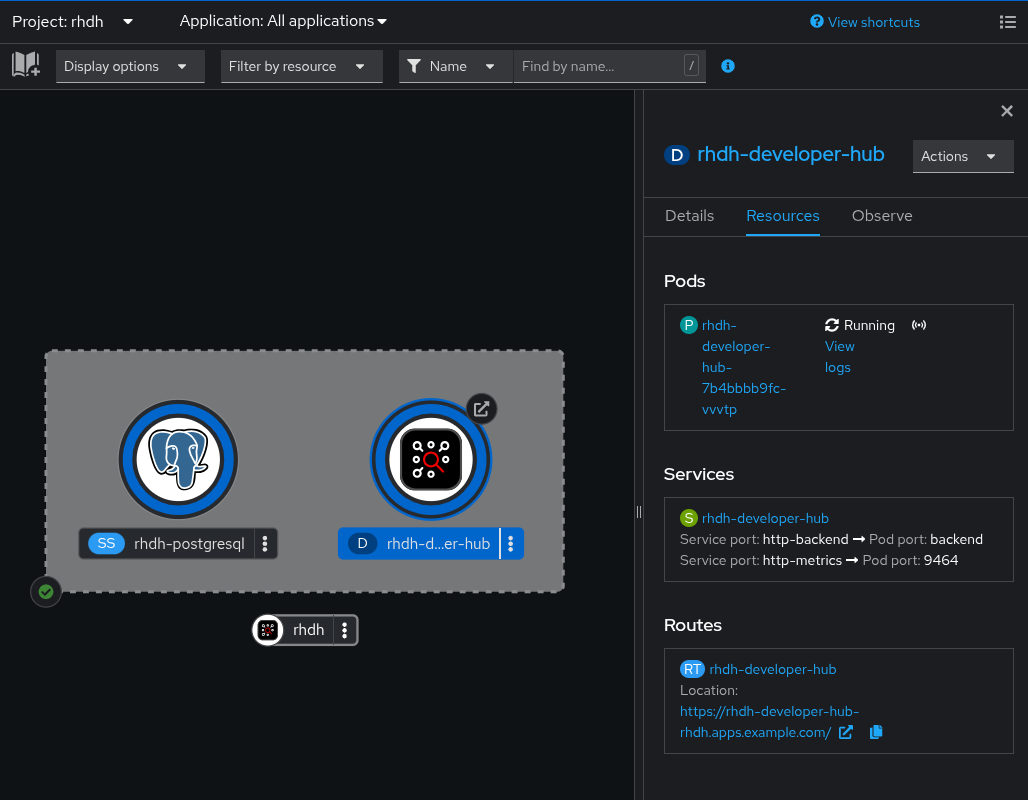Open View logs for the running pod

(x=839, y=357)
